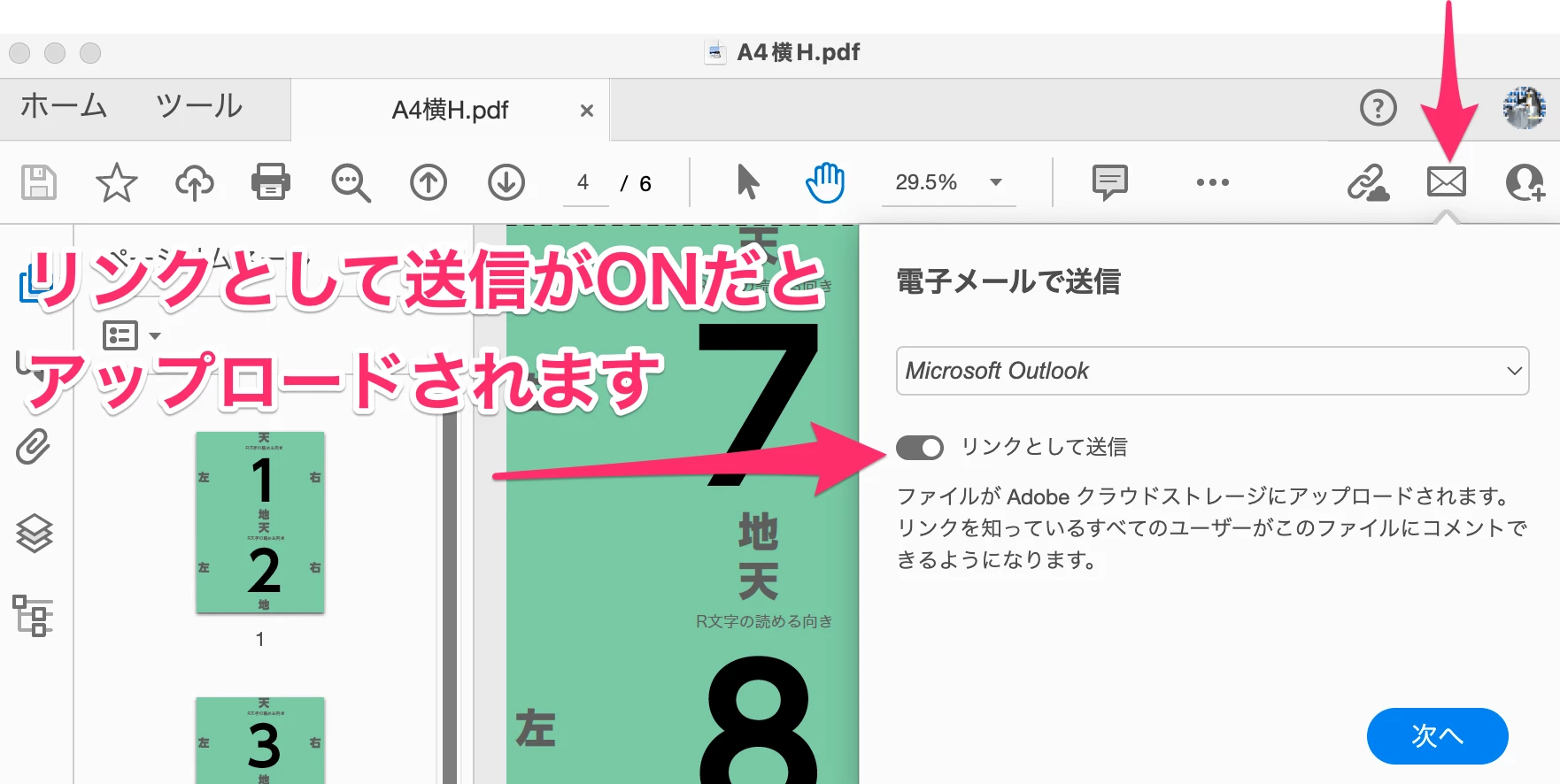Click the thumbnail panel vertical scrollbar
Viewport: 1560px width, 784px height.
[x=450, y=593]
